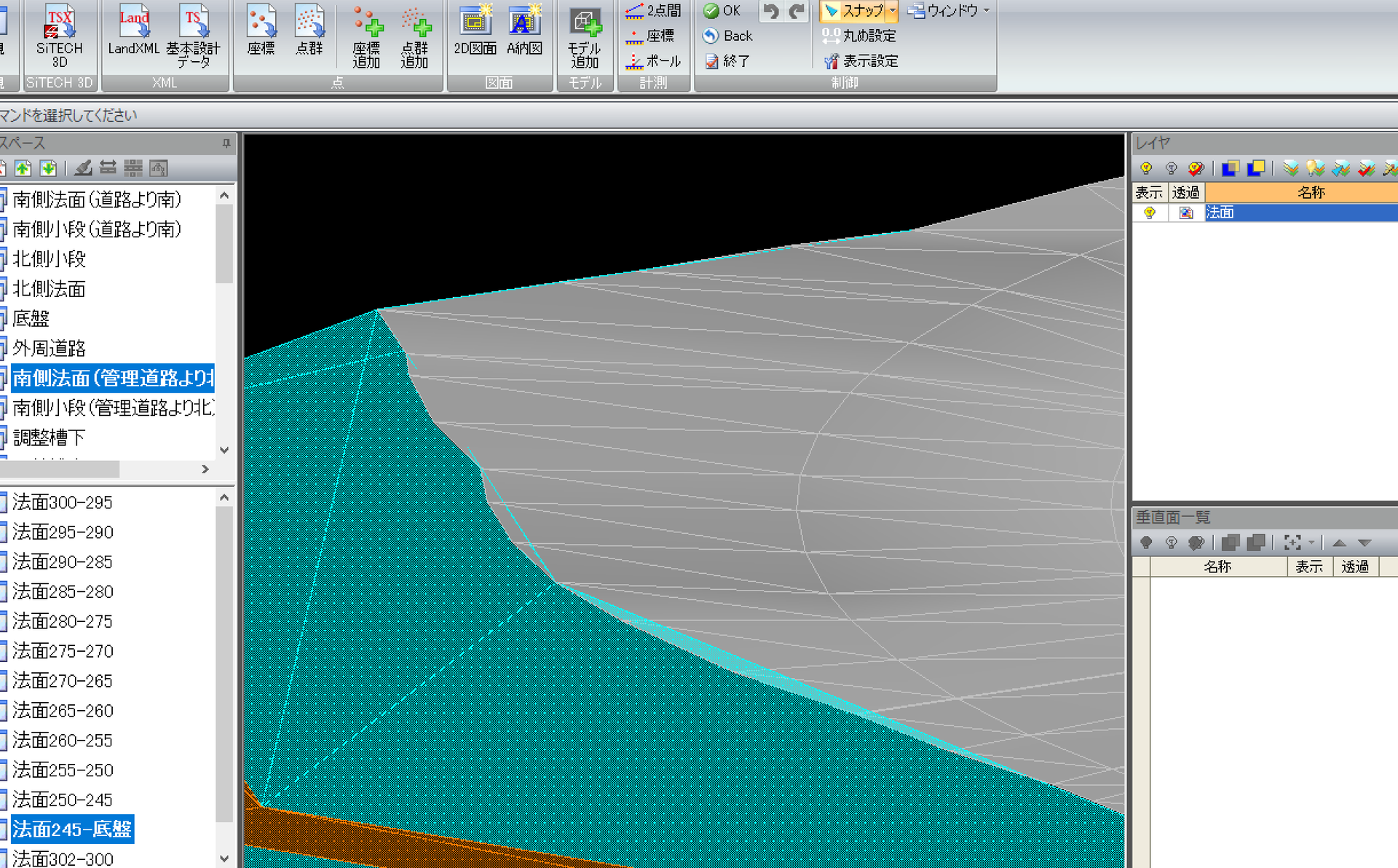Select 北側法面 in the list
Image resolution: width=1398 pixels, height=868 pixels.
(x=49, y=289)
